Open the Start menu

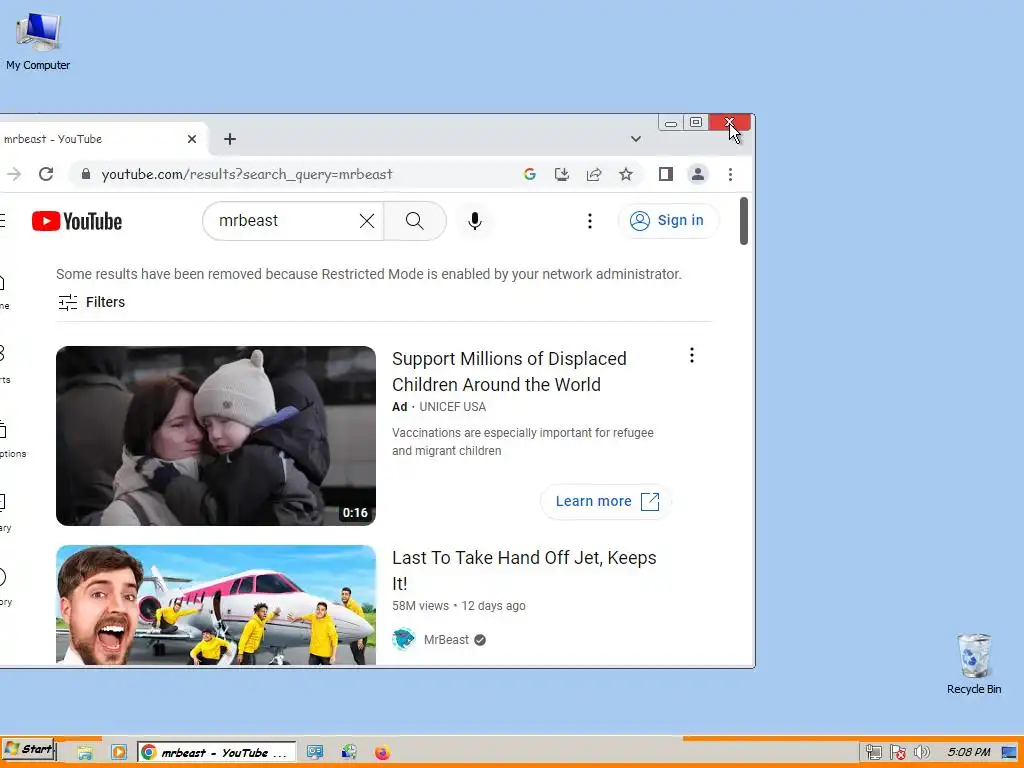[x=28, y=750]
